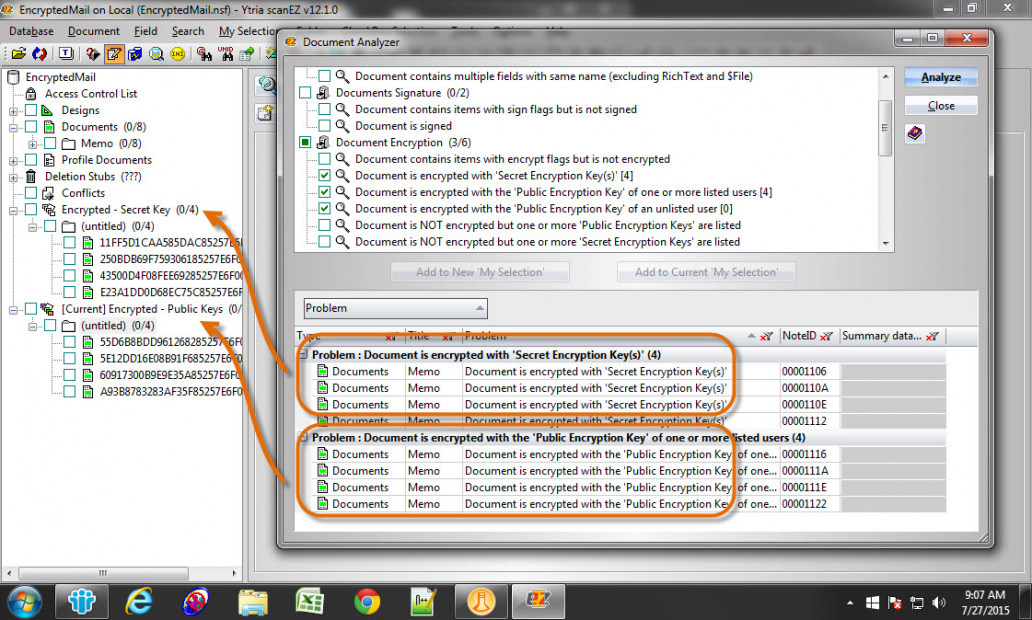Check the Documents (0/8) checkbox in tree
The image size is (1032, 620).
[31, 126]
